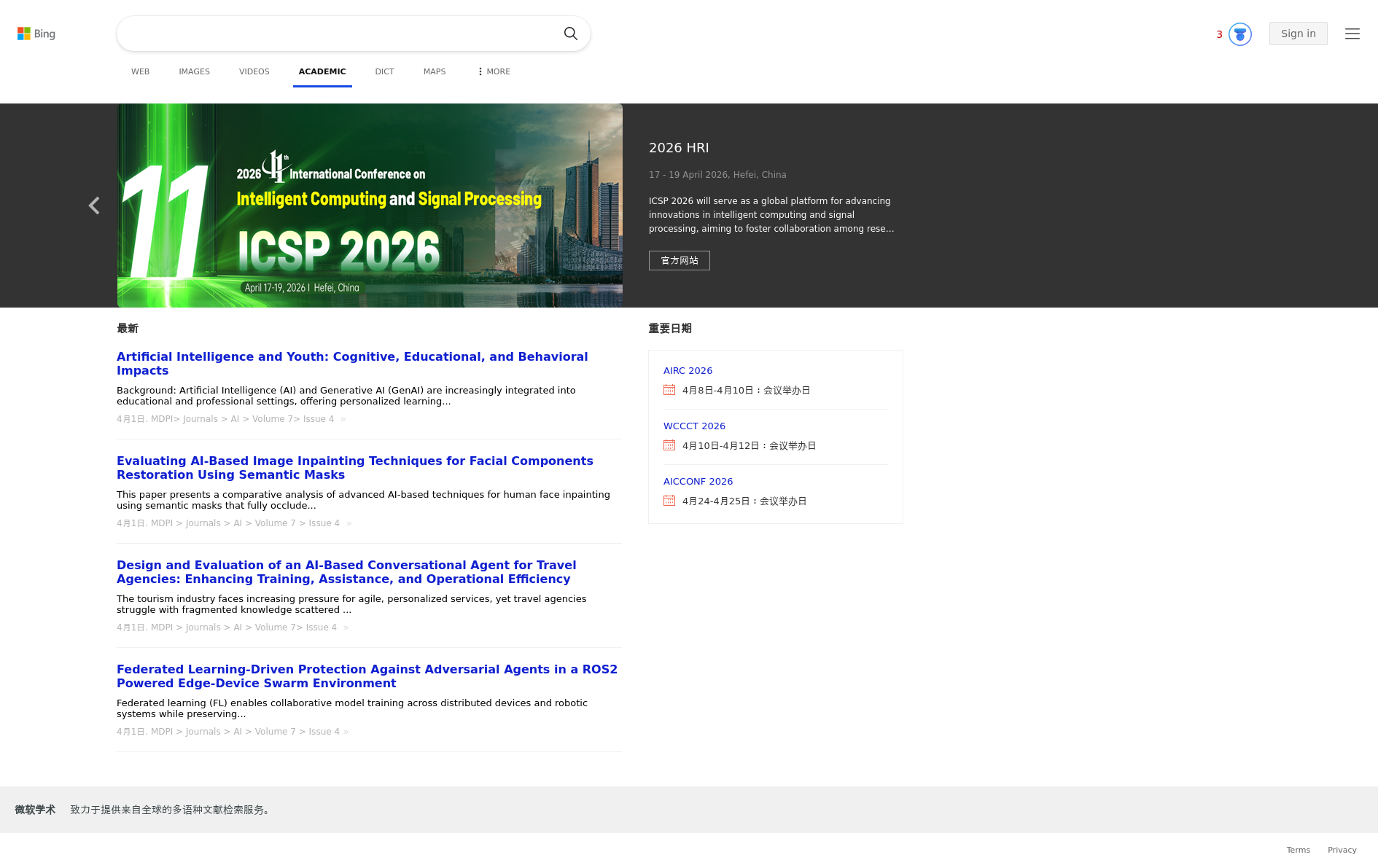
Task: Open the rewards medal icon
Action: coord(1239,34)
